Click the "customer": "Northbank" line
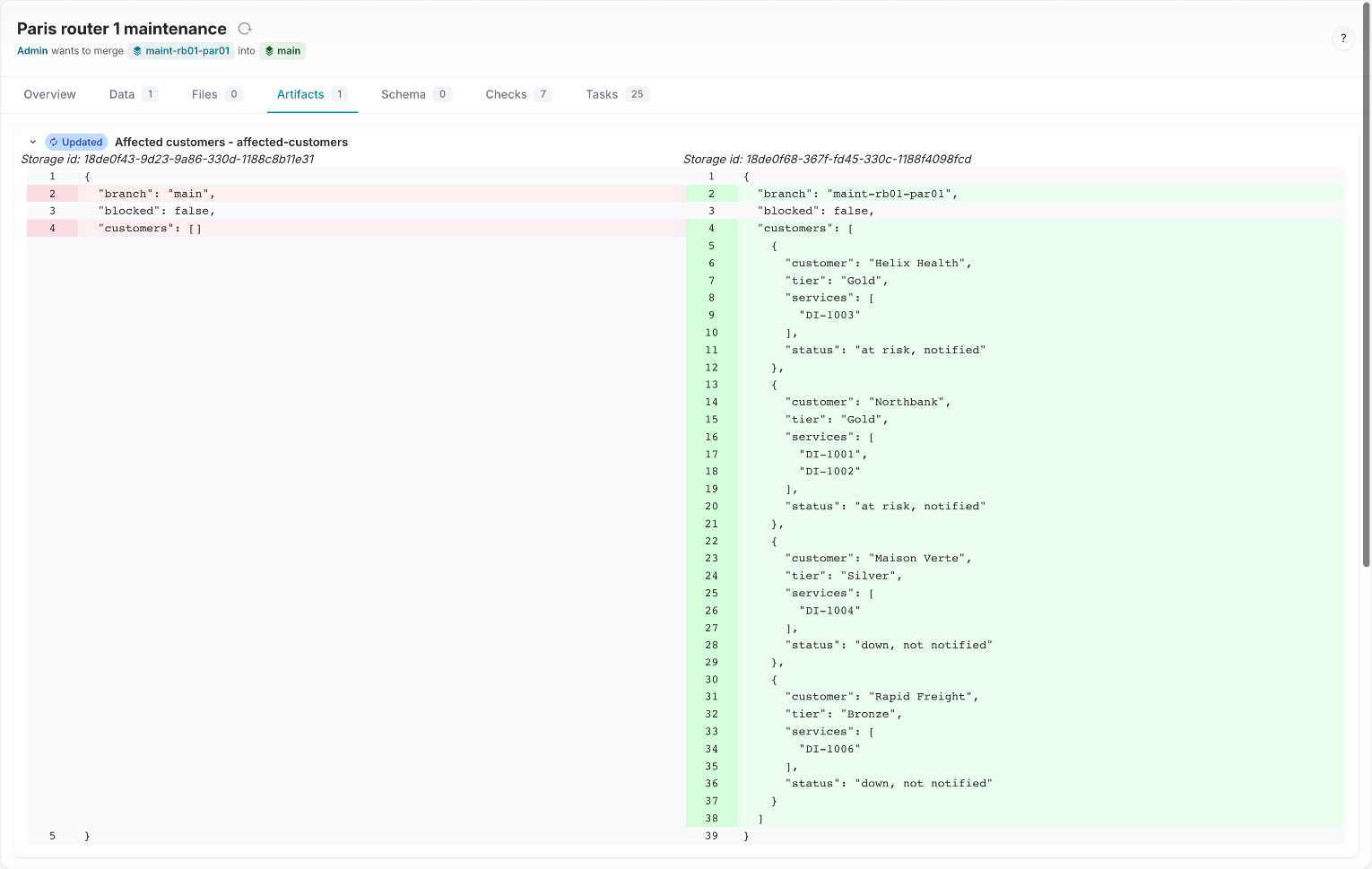 click(1015, 403)
